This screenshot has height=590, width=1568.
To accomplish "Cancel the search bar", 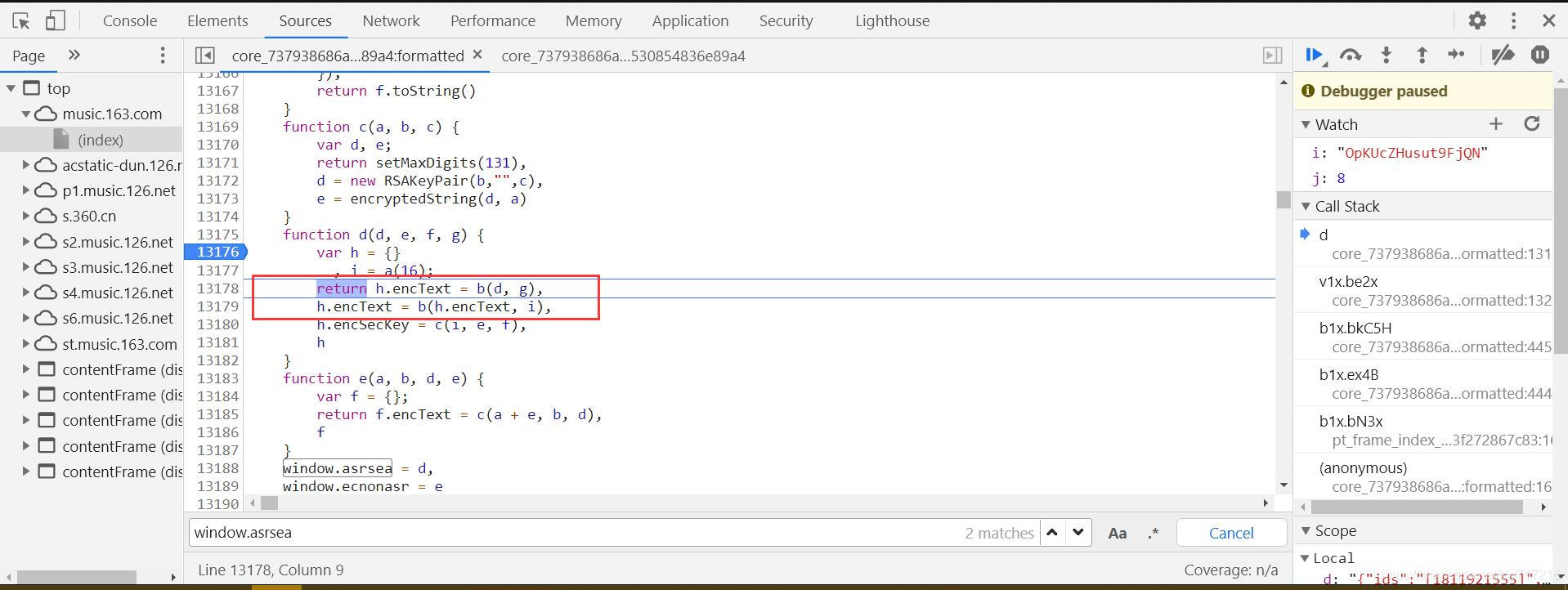I will click(x=1230, y=533).
